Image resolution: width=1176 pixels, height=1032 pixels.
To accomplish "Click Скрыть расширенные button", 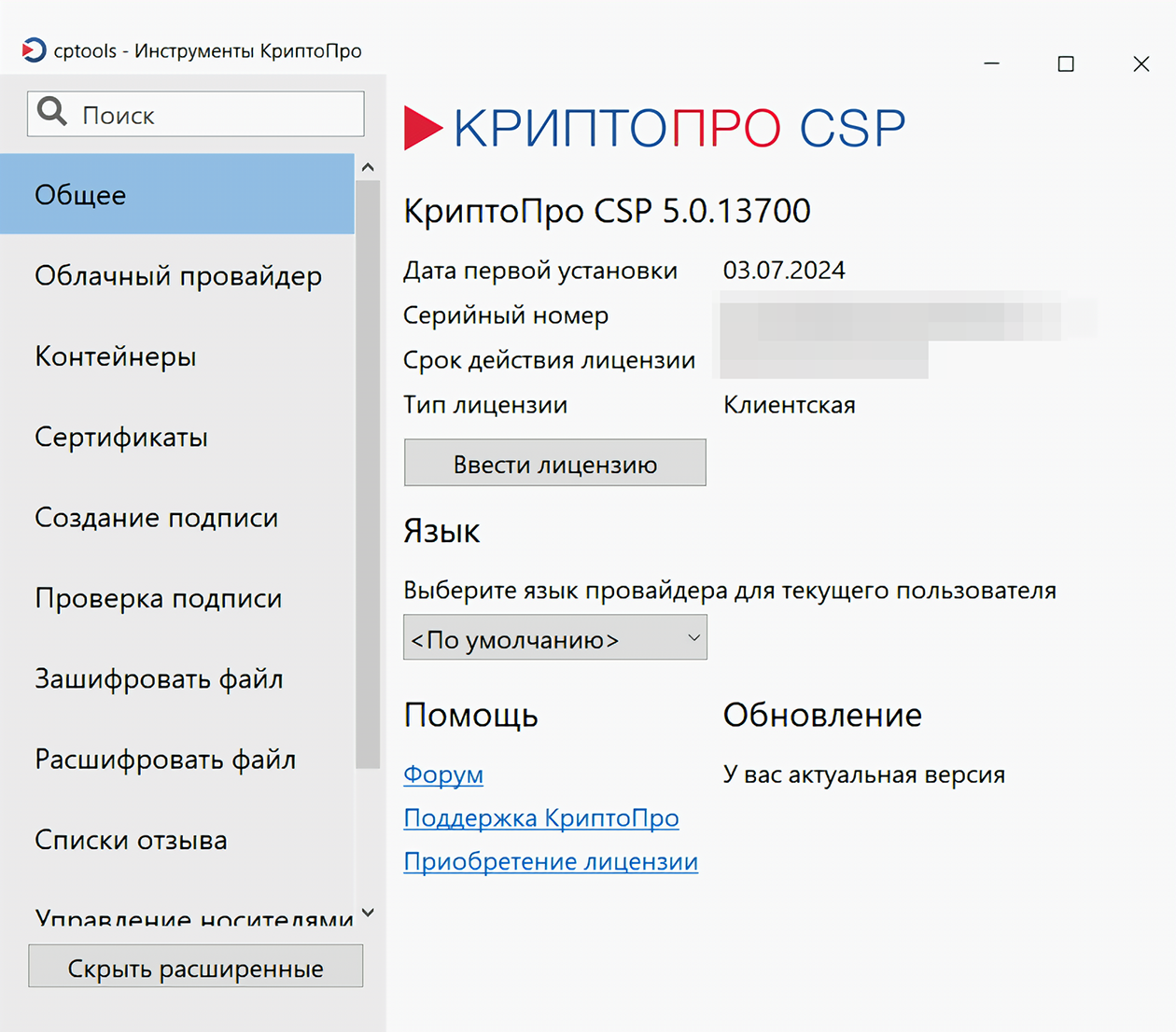I will pos(196,967).
